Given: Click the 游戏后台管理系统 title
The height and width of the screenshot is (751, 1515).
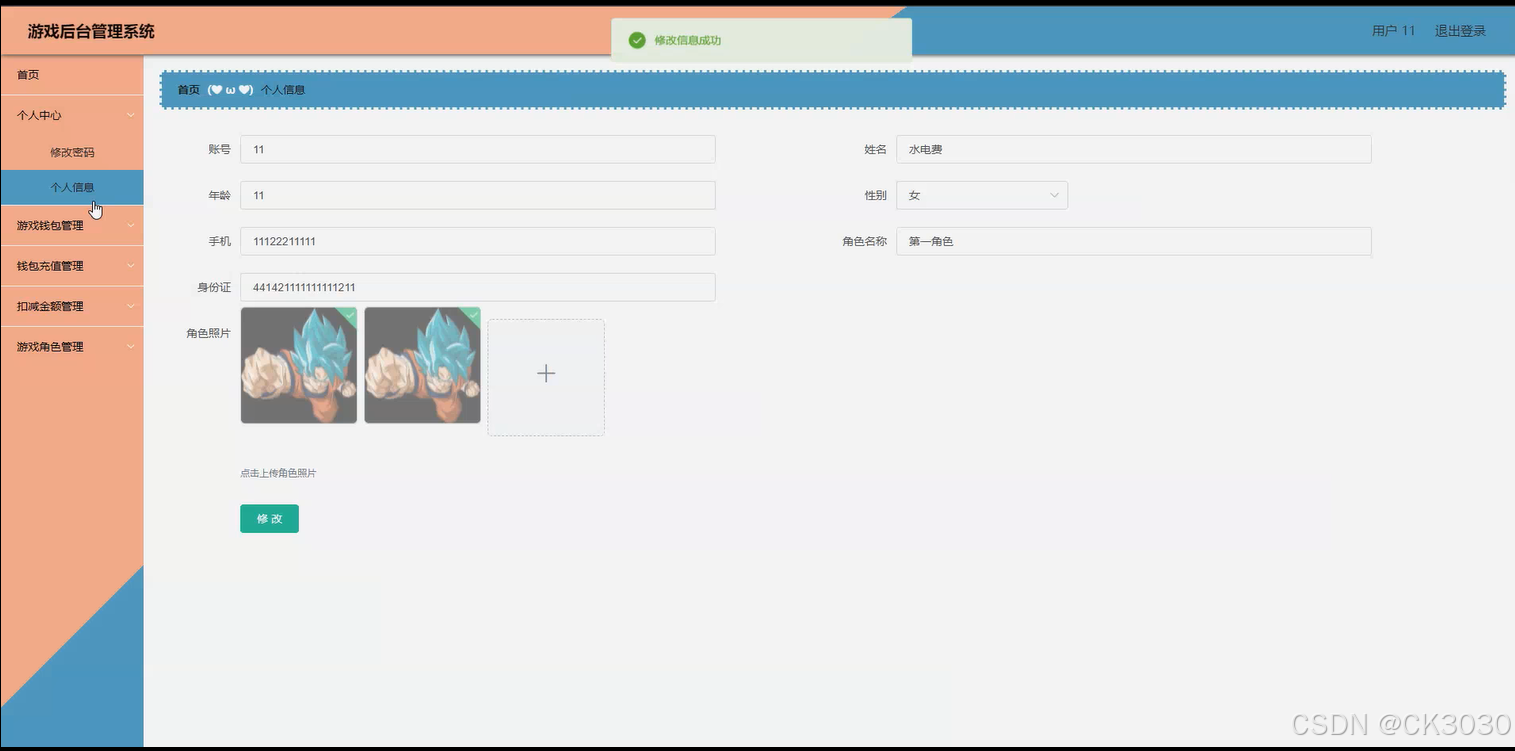Looking at the screenshot, I should (91, 31).
